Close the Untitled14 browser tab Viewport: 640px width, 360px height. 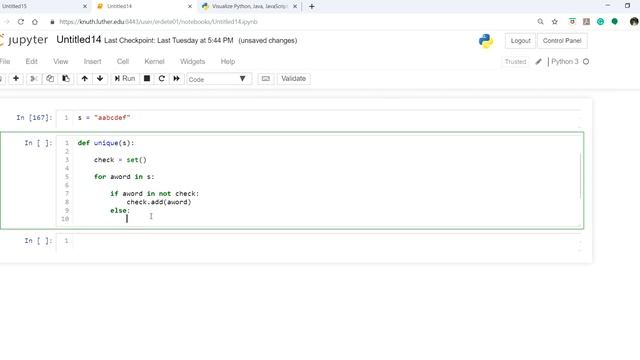click(190, 6)
